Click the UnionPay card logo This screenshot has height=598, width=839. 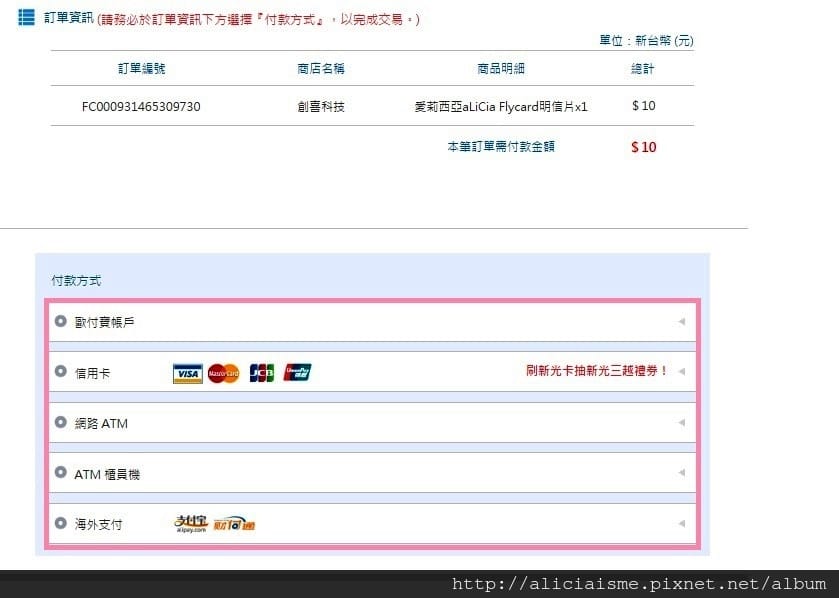tap(298, 372)
